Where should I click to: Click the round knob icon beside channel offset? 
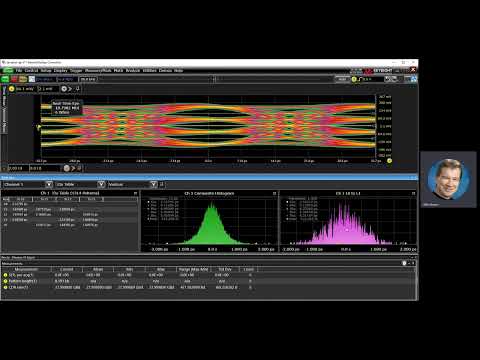[x=64, y=89]
